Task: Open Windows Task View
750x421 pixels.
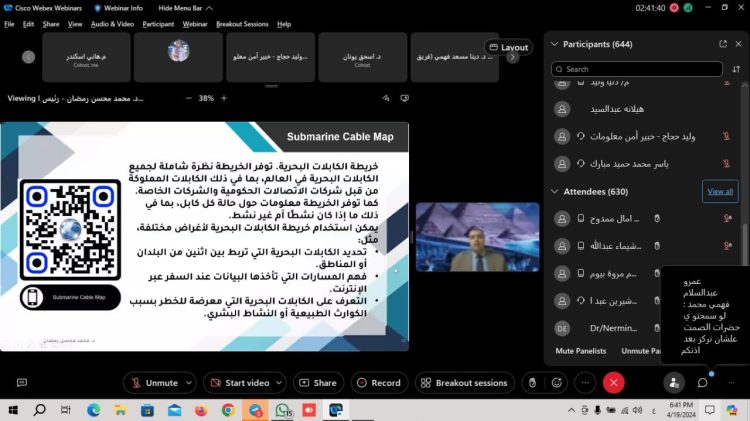Action: (x=66, y=410)
